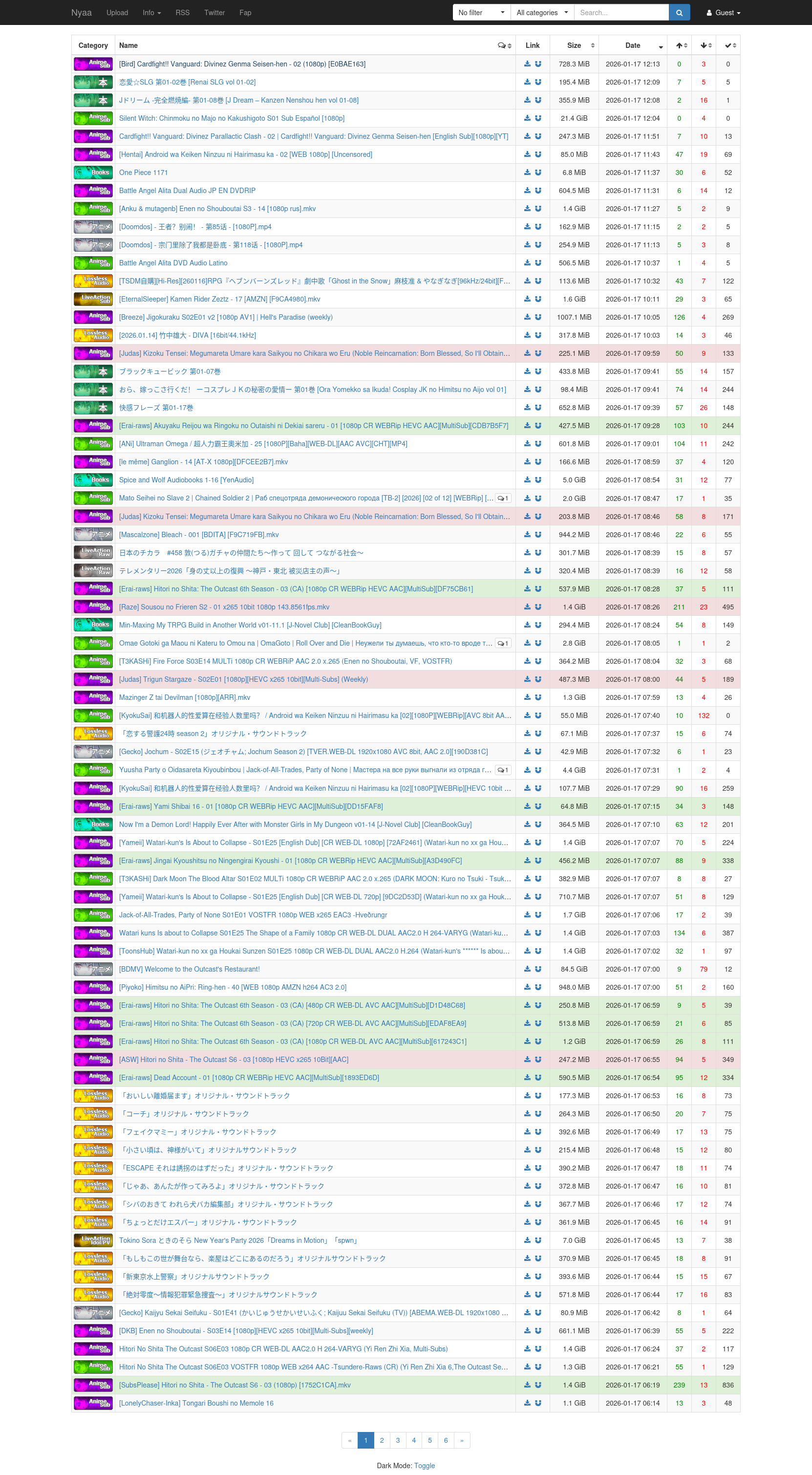Open Fap link in navbar
Screen dimensions: 812x1475
click(x=245, y=13)
